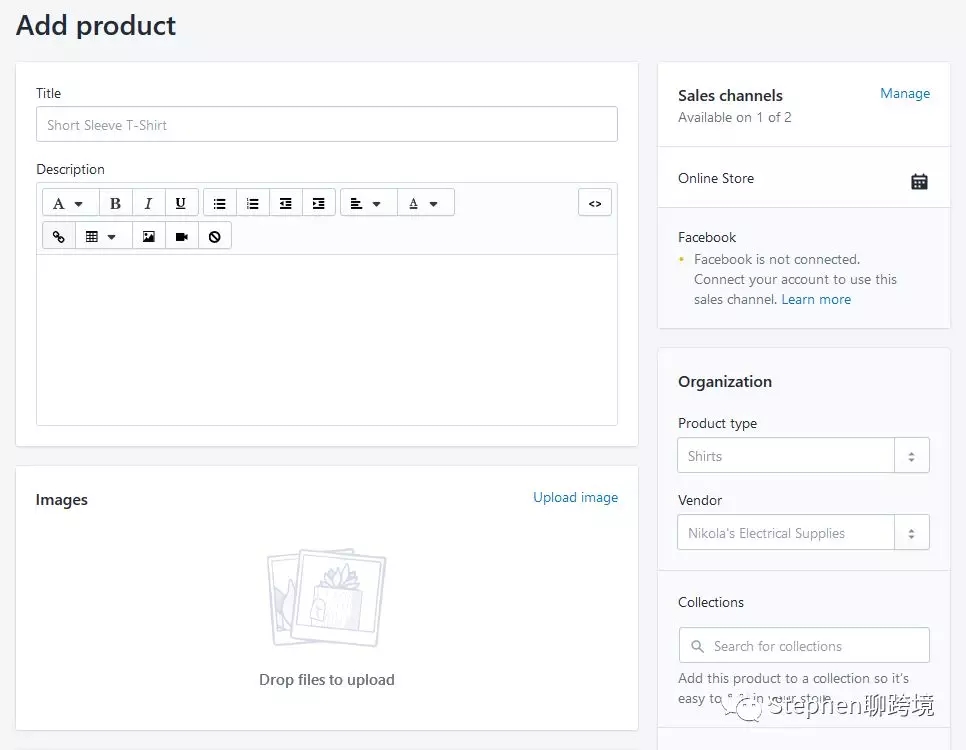Insert a hyperlink using the link icon
The height and width of the screenshot is (750, 966).
(58, 235)
